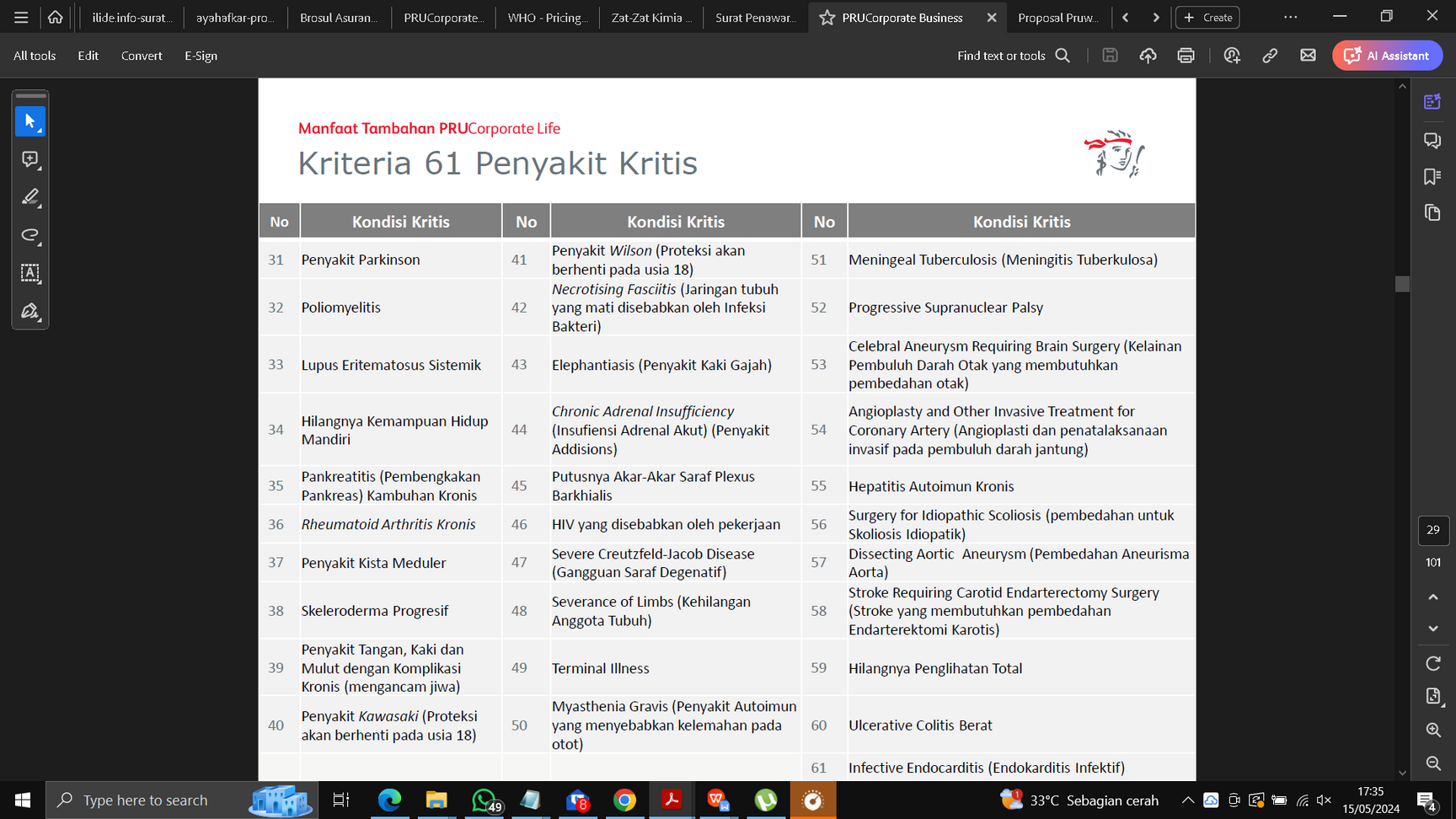The height and width of the screenshot is (819, 1456).
Task: Open the All tools menu
Action: [35, 56]
